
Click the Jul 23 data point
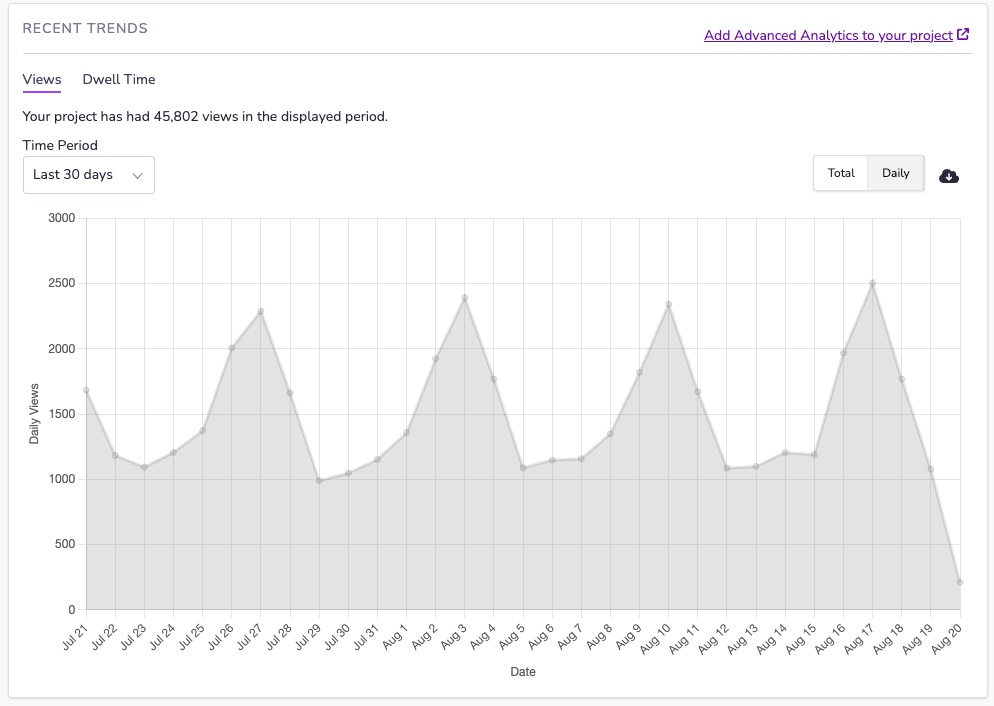[145, 468]
